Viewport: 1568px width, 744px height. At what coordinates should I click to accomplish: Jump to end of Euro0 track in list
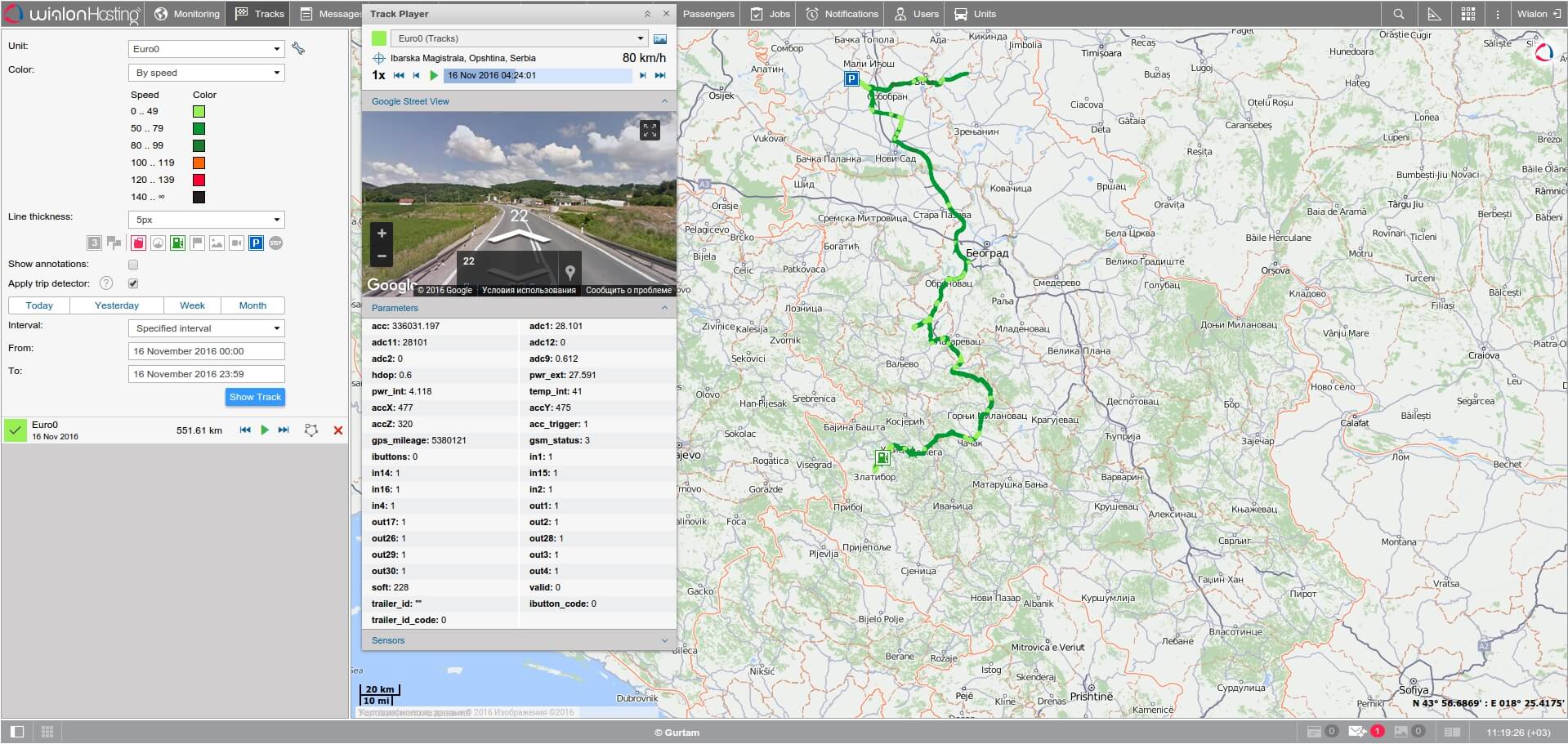[284, 430]
